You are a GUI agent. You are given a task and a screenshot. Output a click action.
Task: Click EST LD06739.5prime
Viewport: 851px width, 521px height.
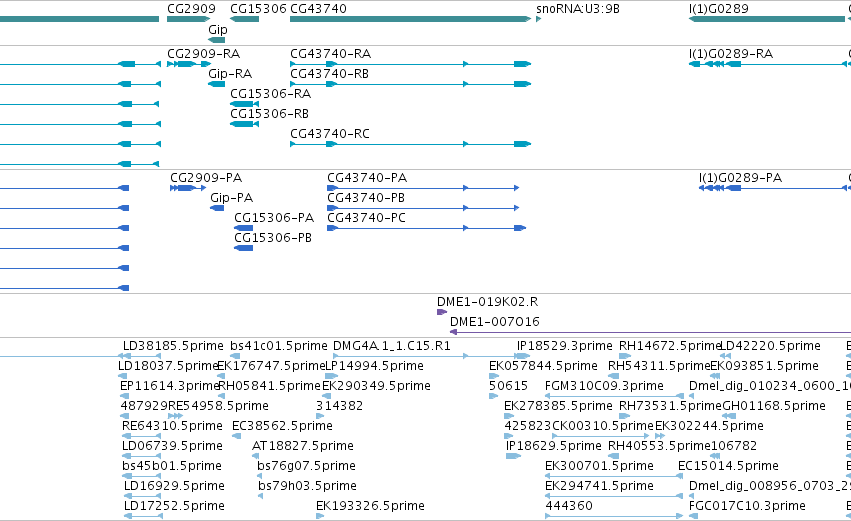[x=172, y=446]
